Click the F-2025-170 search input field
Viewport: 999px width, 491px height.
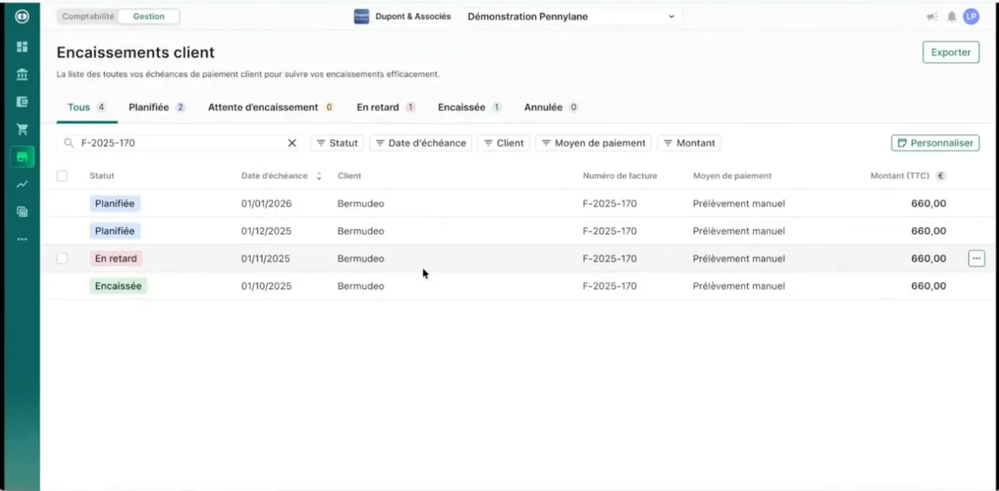click(x=180, y=143)
